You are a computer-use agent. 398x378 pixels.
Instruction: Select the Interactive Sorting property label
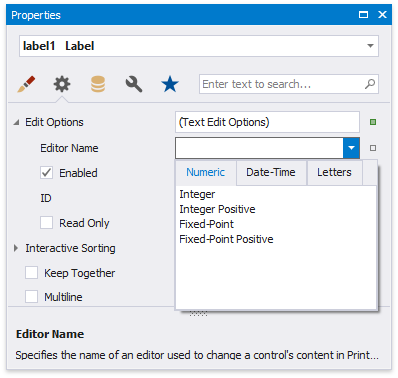[70, 248]
